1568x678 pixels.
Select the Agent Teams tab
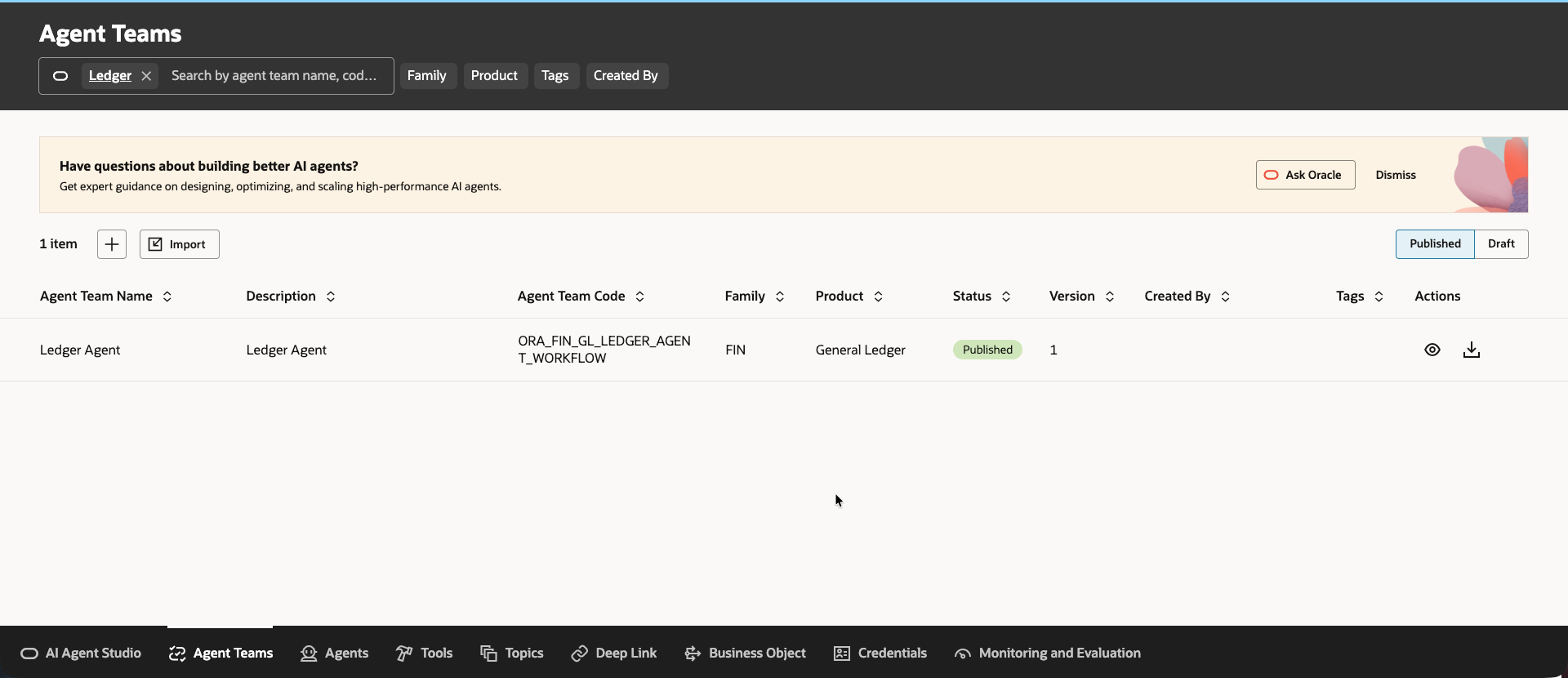[x=220, y=653]
